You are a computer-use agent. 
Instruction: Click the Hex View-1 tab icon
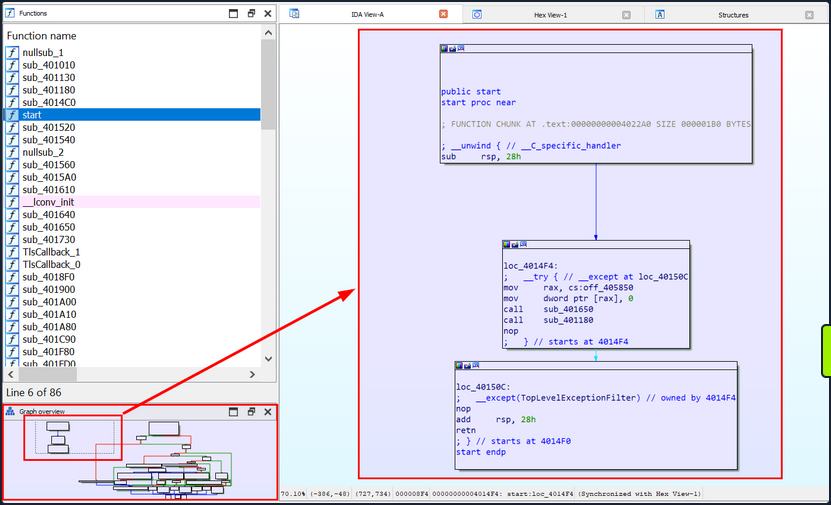pyautogui.click(x=477, y=15)
